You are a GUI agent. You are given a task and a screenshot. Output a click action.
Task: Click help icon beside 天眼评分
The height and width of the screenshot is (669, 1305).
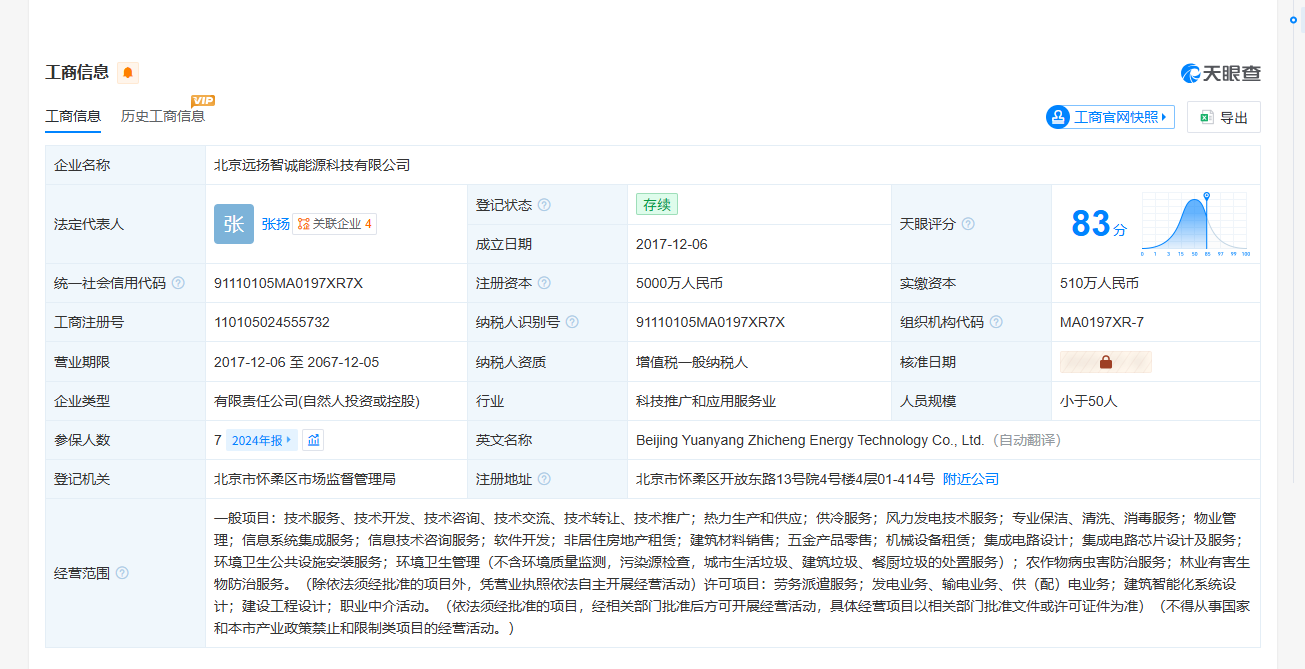[968, 225]
